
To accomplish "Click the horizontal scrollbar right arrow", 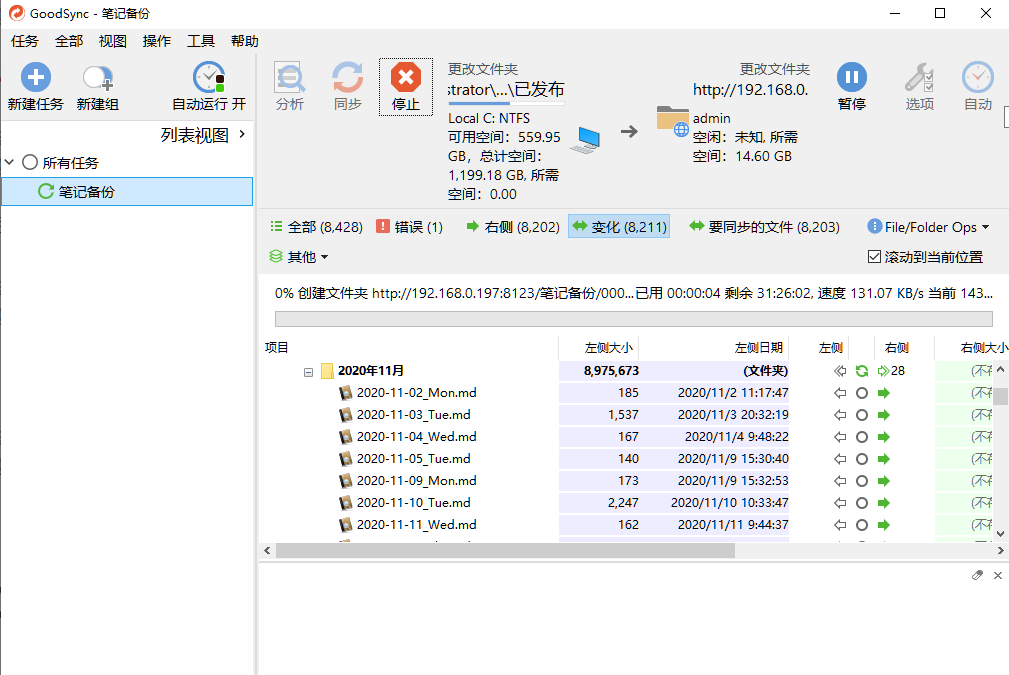I will coord(1000,551).
